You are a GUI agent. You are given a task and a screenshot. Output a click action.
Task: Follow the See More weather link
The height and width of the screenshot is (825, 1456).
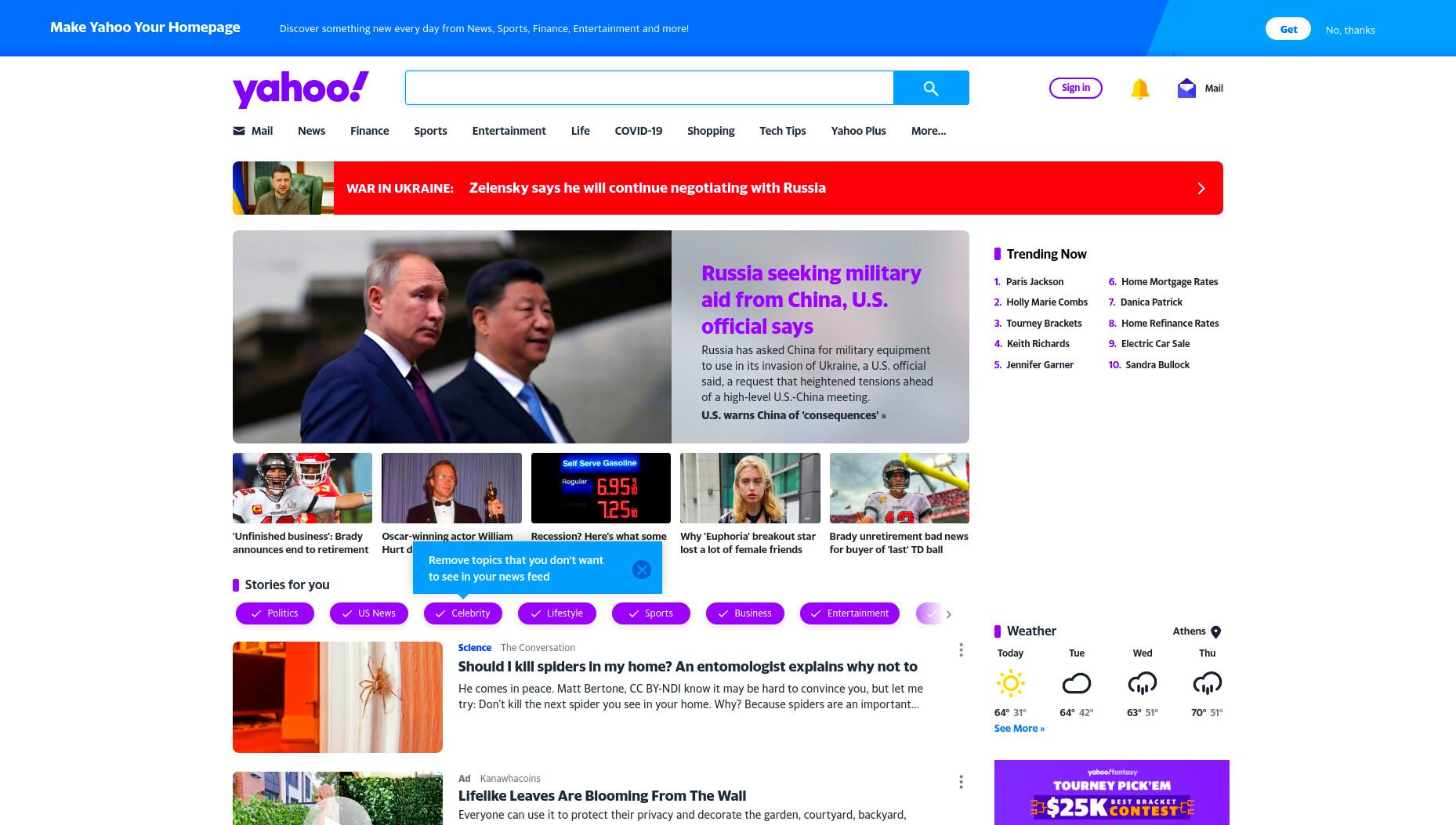click(1020, 729)
